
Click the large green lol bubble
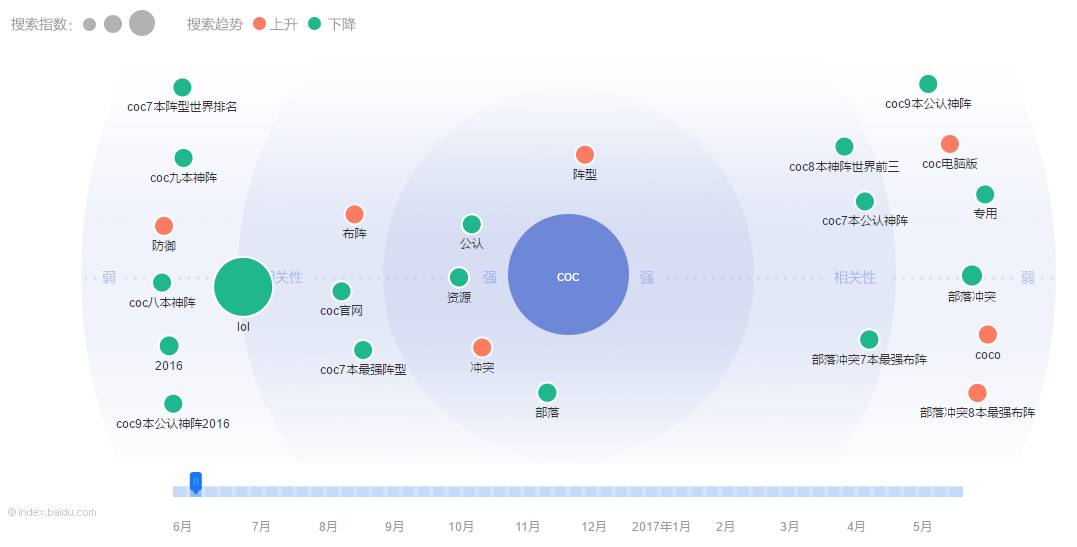(243, 287)
